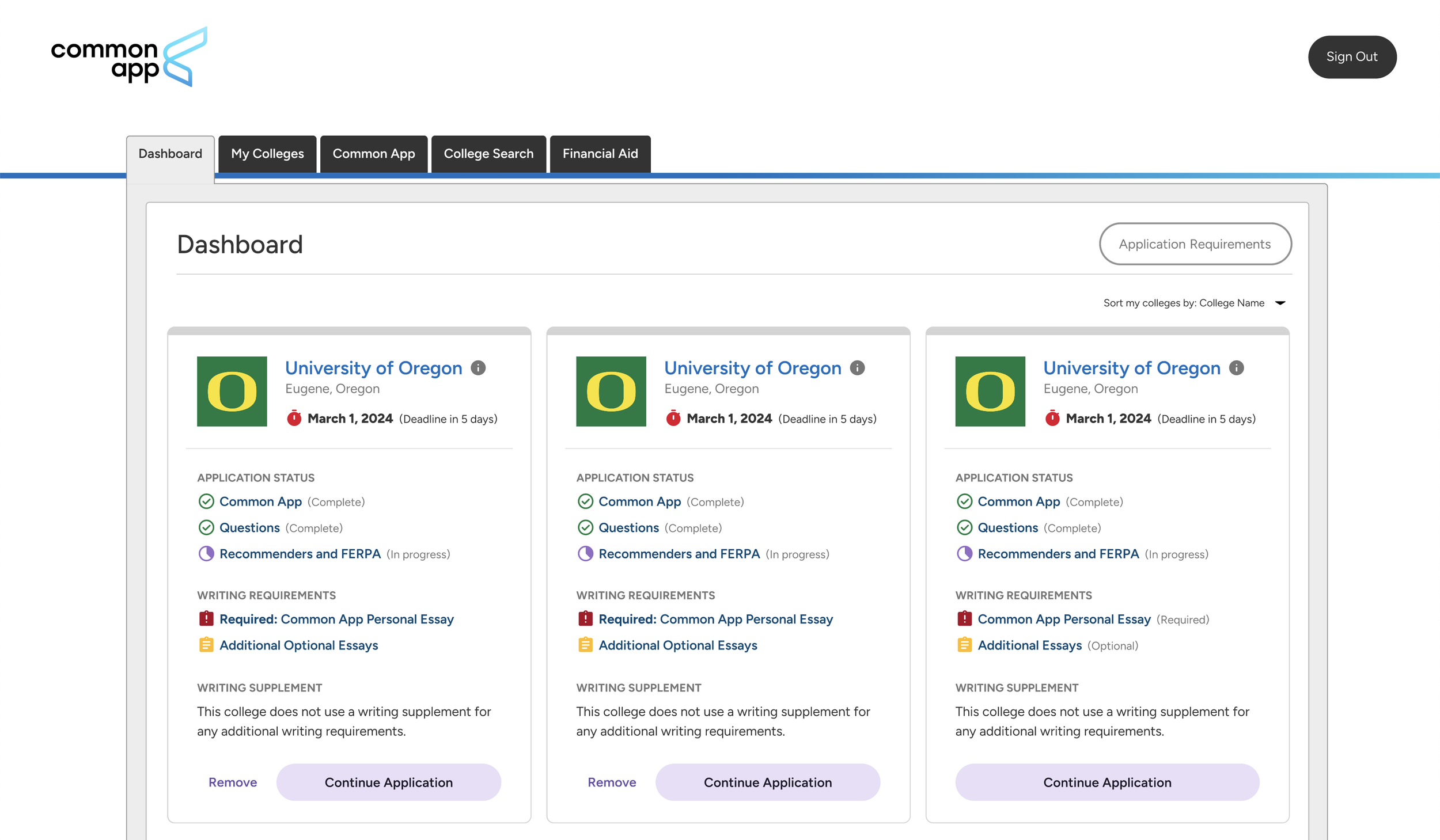
Task: Open Additional Optional Essays link, middle card
Action: 678,645
